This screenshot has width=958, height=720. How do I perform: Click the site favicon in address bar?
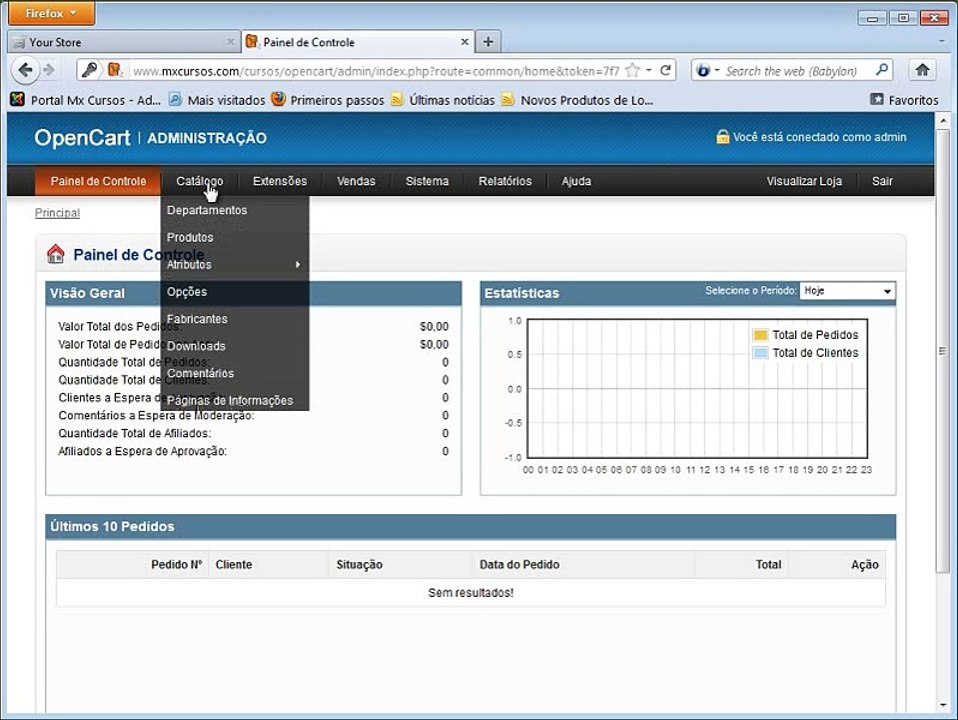[x=114, y=70]
